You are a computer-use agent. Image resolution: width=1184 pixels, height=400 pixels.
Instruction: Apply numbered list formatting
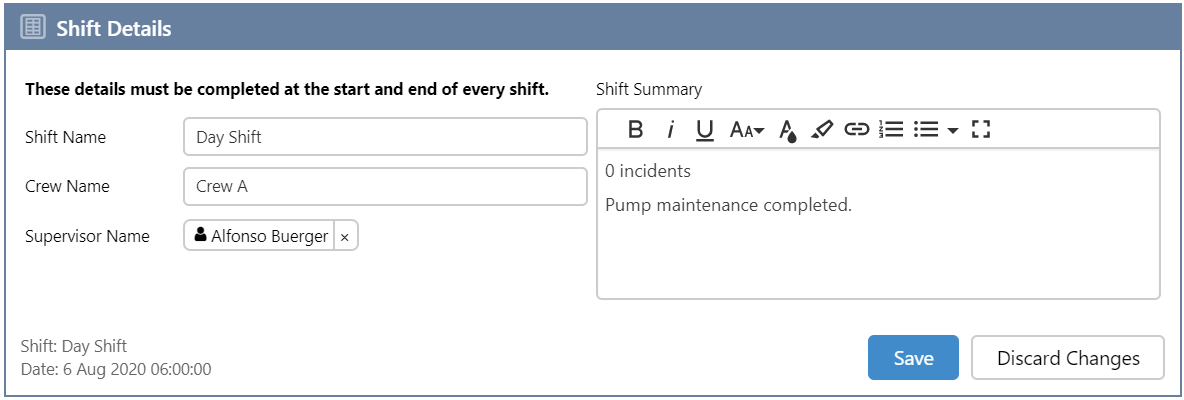[891, 129]
